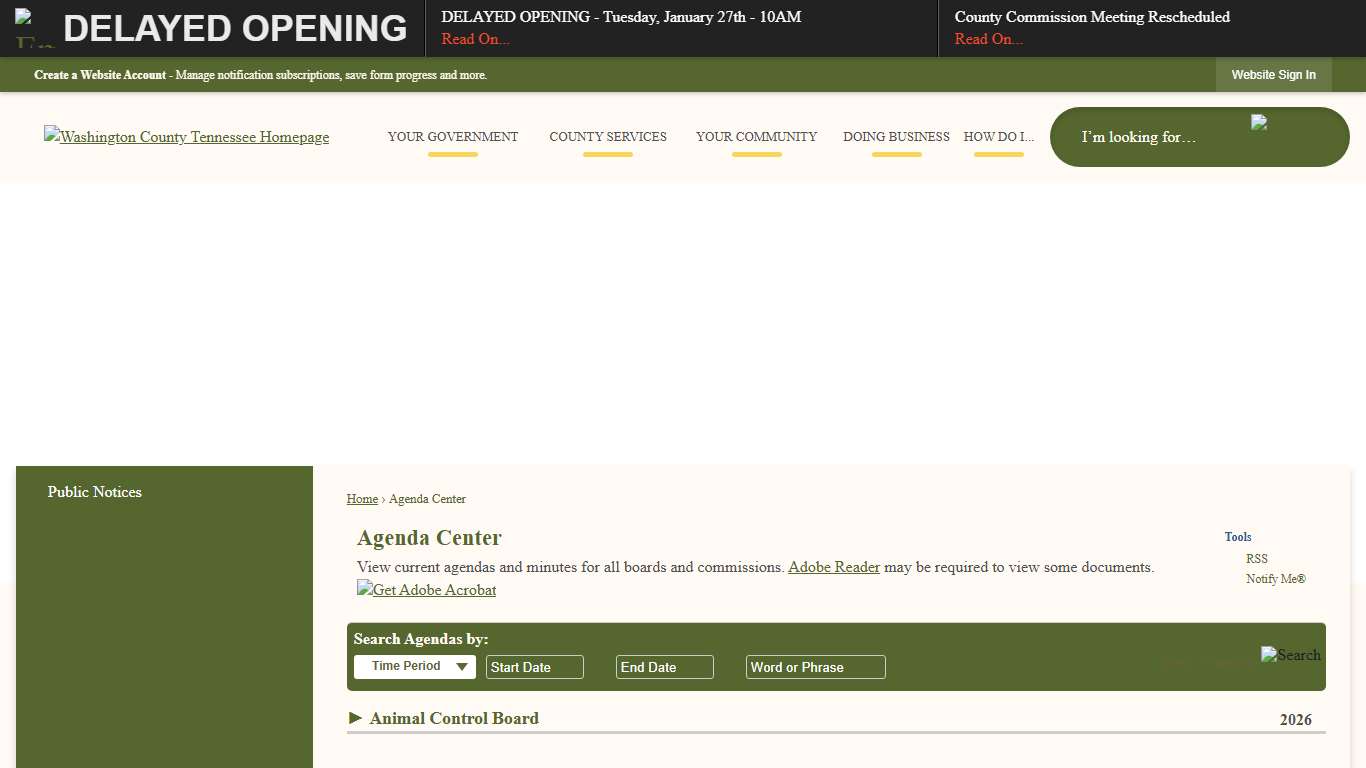The image size is (1366, 768).
Task: Click the magnifying glass Search icon in agenda search bar
Action: pyautogui.click(x=1290, y=655)
